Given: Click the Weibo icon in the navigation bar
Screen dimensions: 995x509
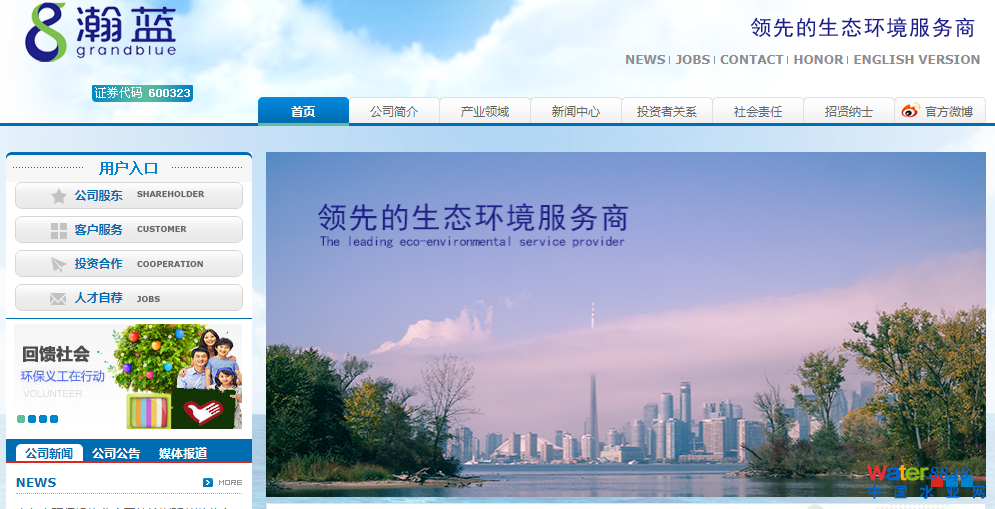Looking at the screenshot, I should pyautogui.click(x=910, y=112).
